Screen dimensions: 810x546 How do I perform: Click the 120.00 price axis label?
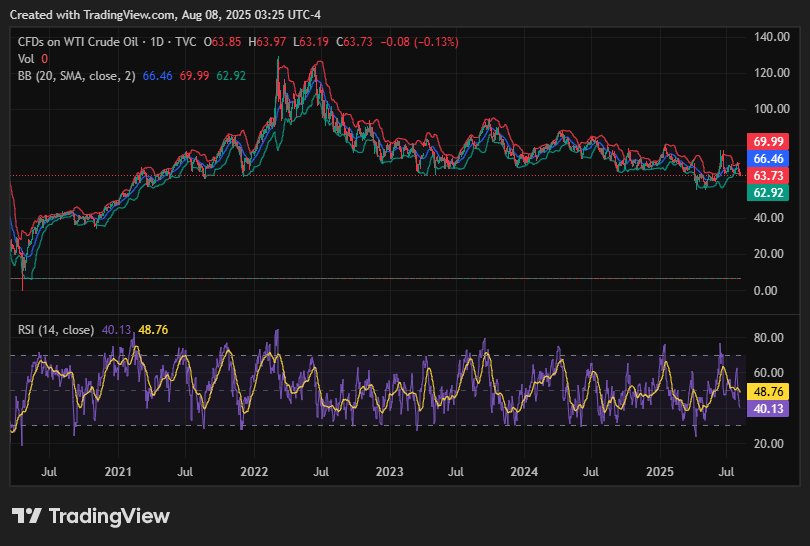(772, 73)
